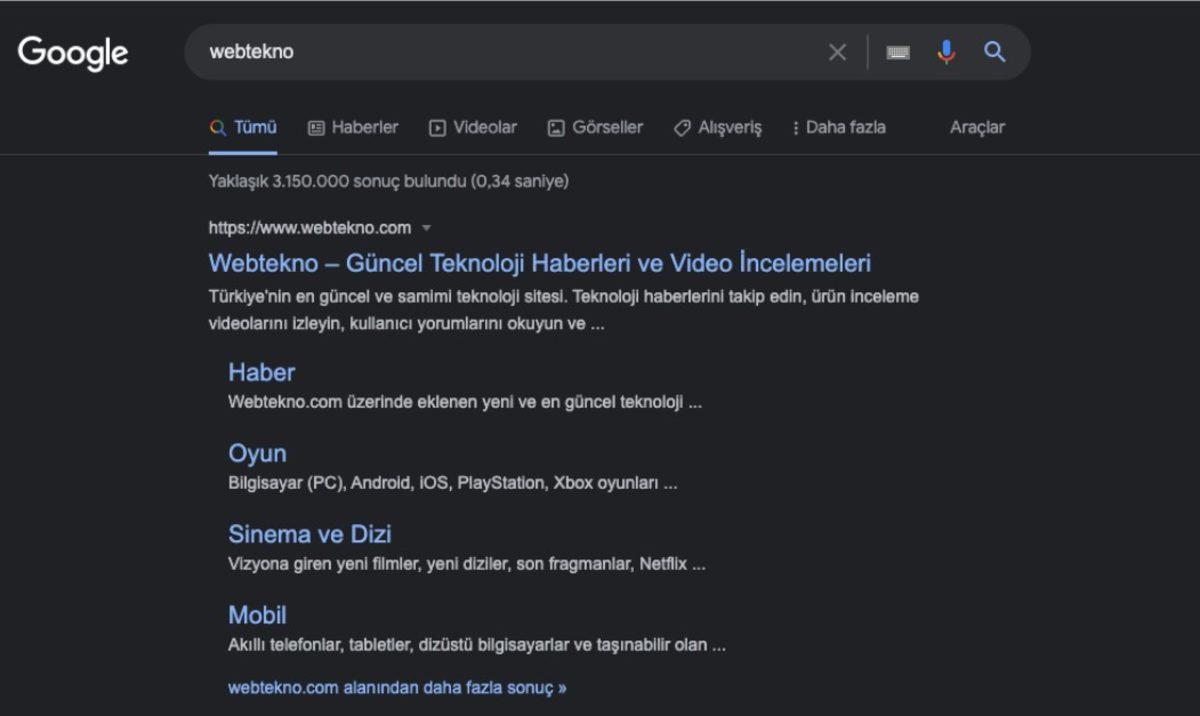Open the Araçlar search tools

pos(976,127)
